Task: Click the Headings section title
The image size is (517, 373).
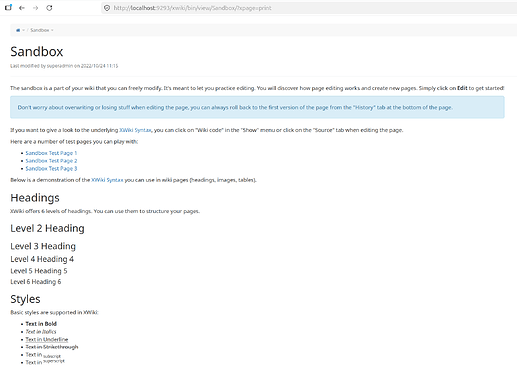Action: click(x=35, y=198)
